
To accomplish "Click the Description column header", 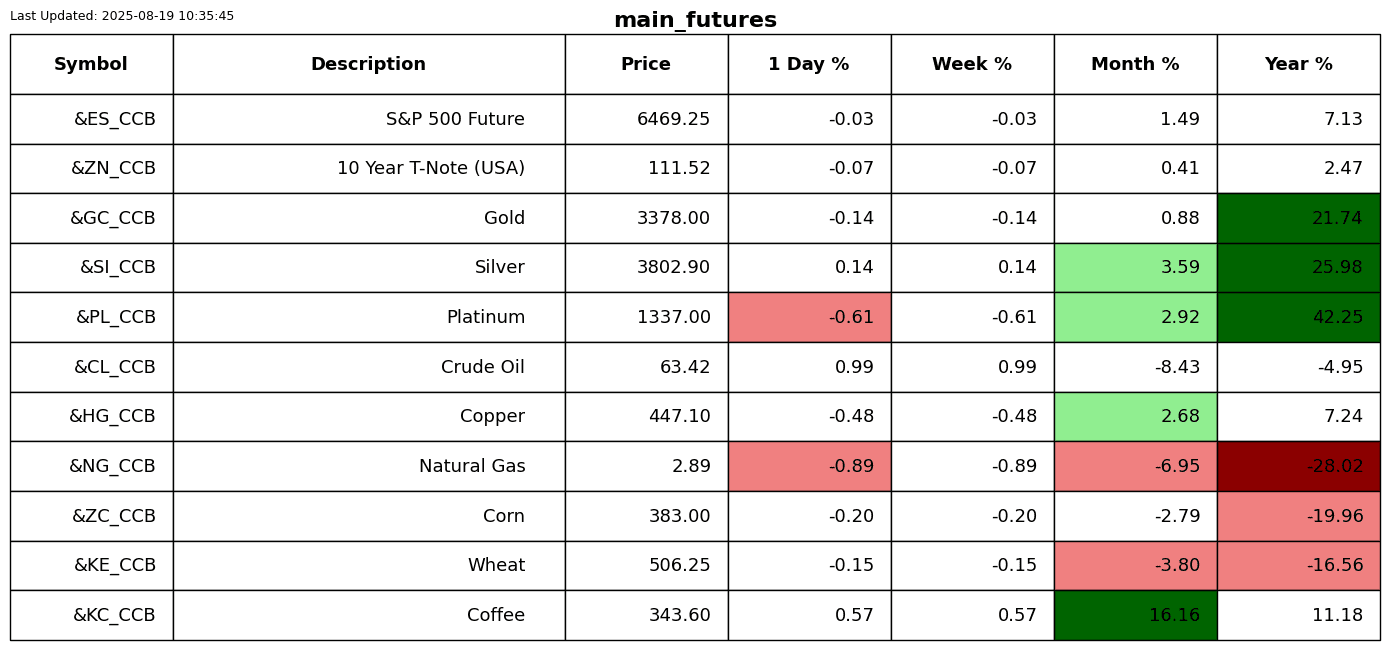I will 368,65.
